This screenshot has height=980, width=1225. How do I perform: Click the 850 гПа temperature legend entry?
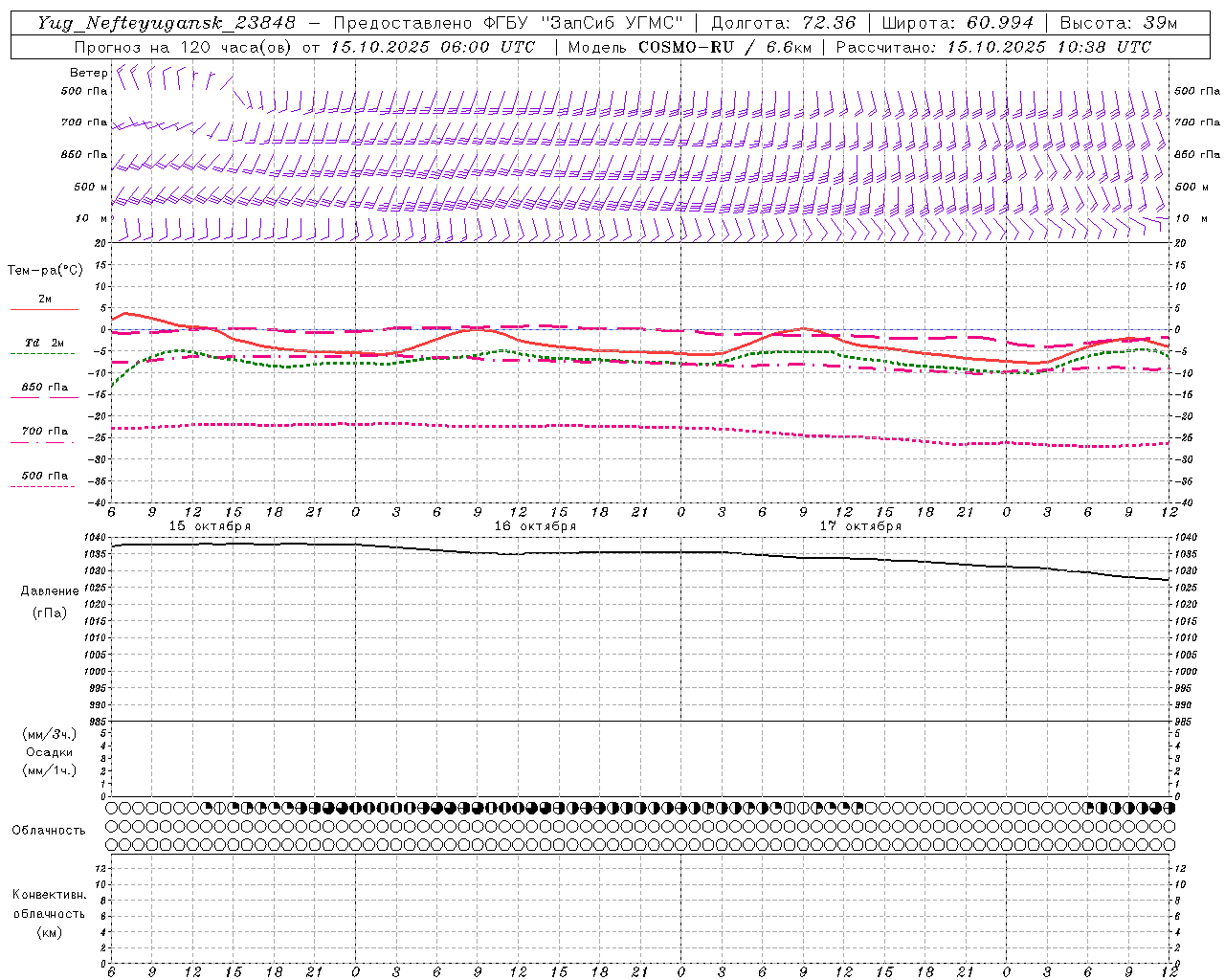pyautogui.click(x=45, y=388)
